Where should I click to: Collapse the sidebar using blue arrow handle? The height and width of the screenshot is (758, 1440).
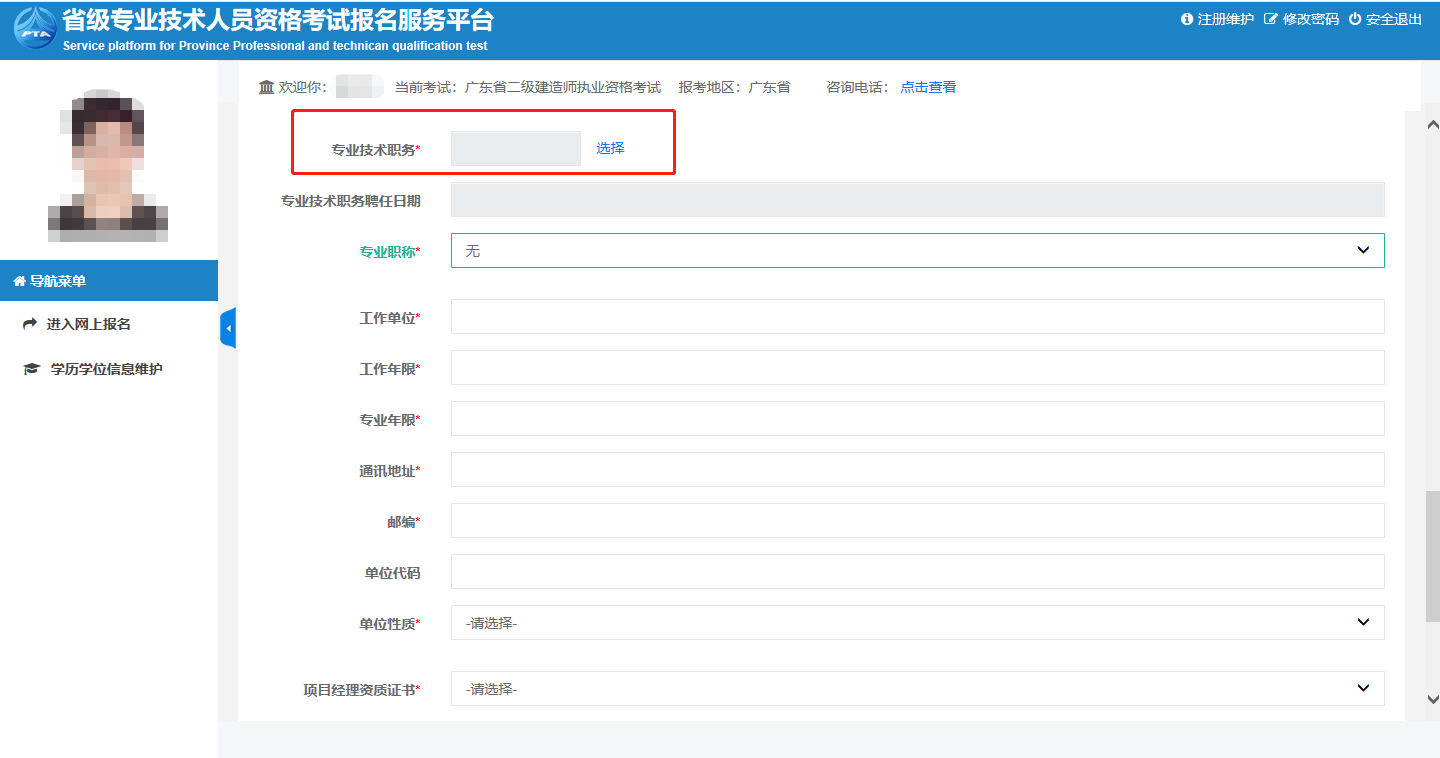(x=228, y=328)
